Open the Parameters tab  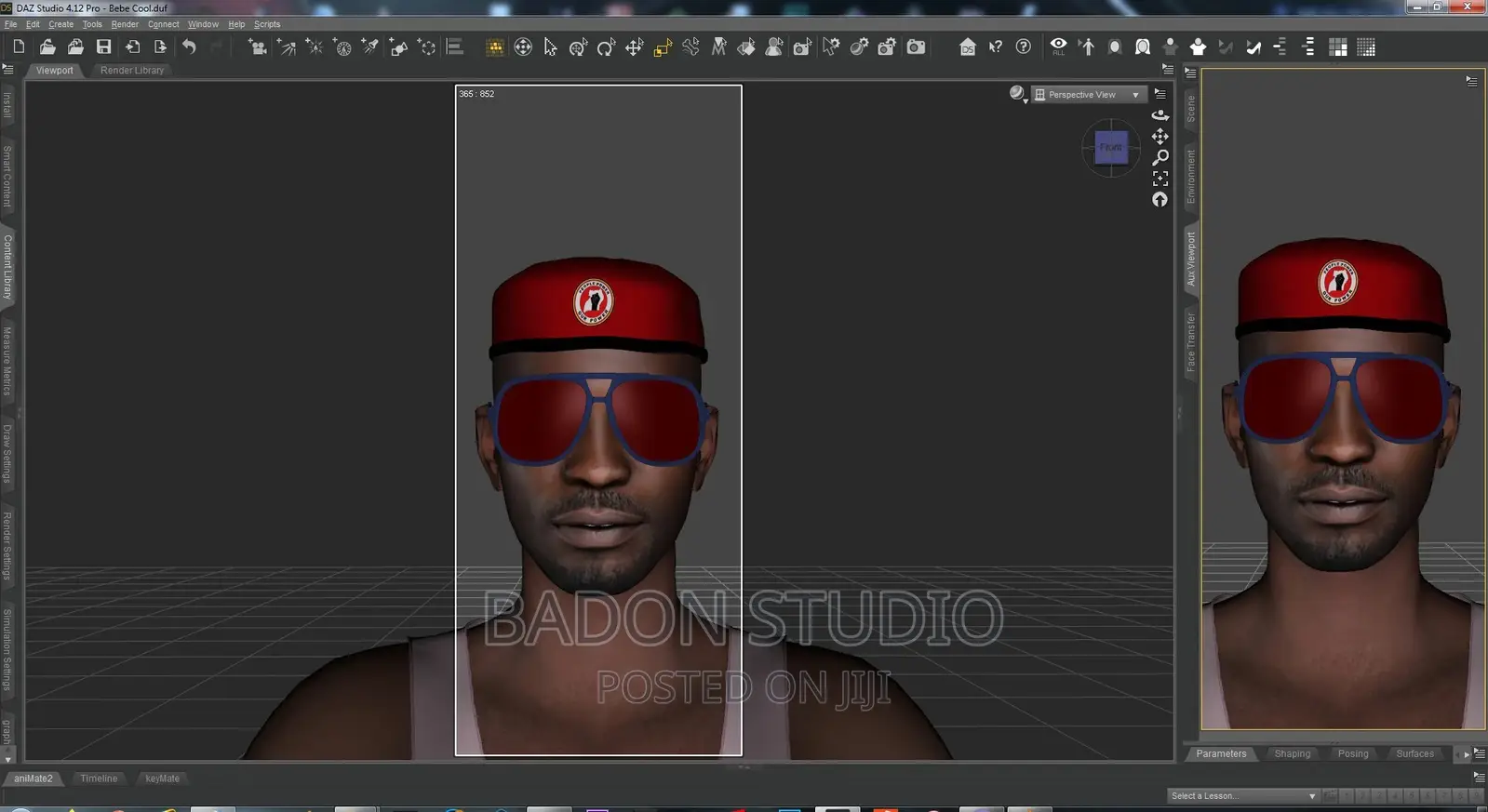pos(1221,754)
